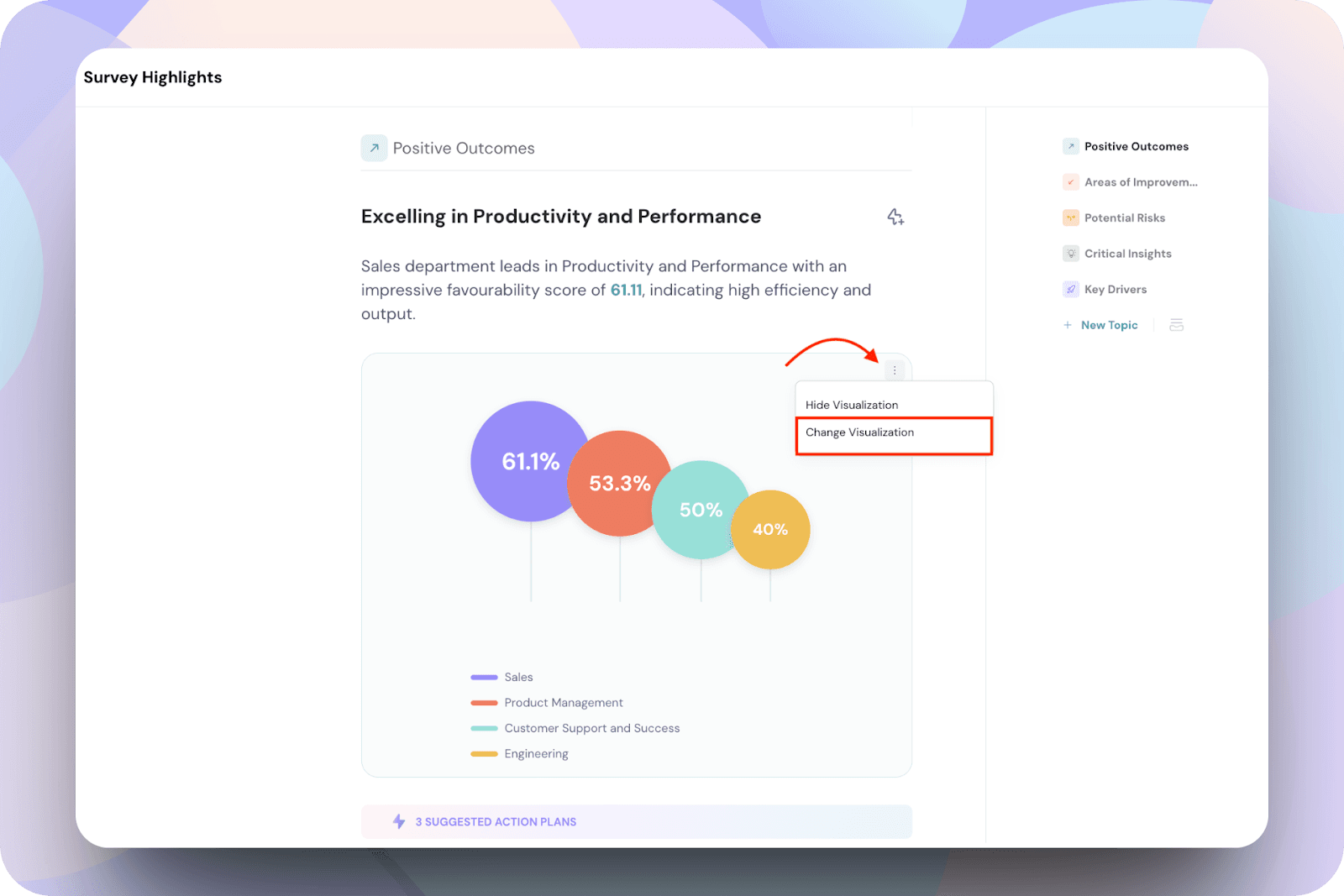Select Hide Visualization from the menu
Image resolution: width=1344 pixels, height=896 pixels.
point(852,405)
